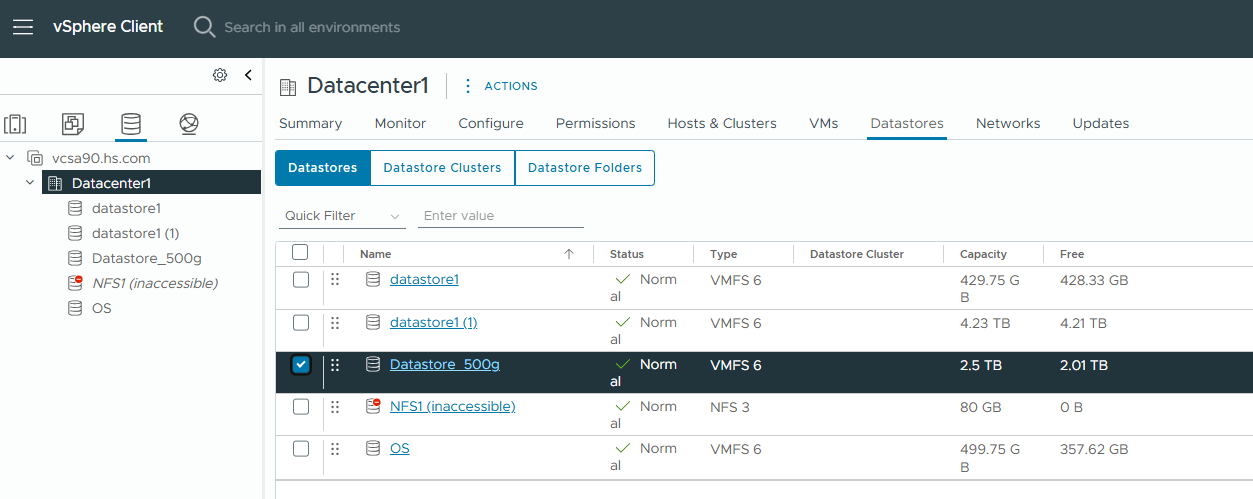Click drag handle of OS row

pyautogui.click(x=335, y=449)
